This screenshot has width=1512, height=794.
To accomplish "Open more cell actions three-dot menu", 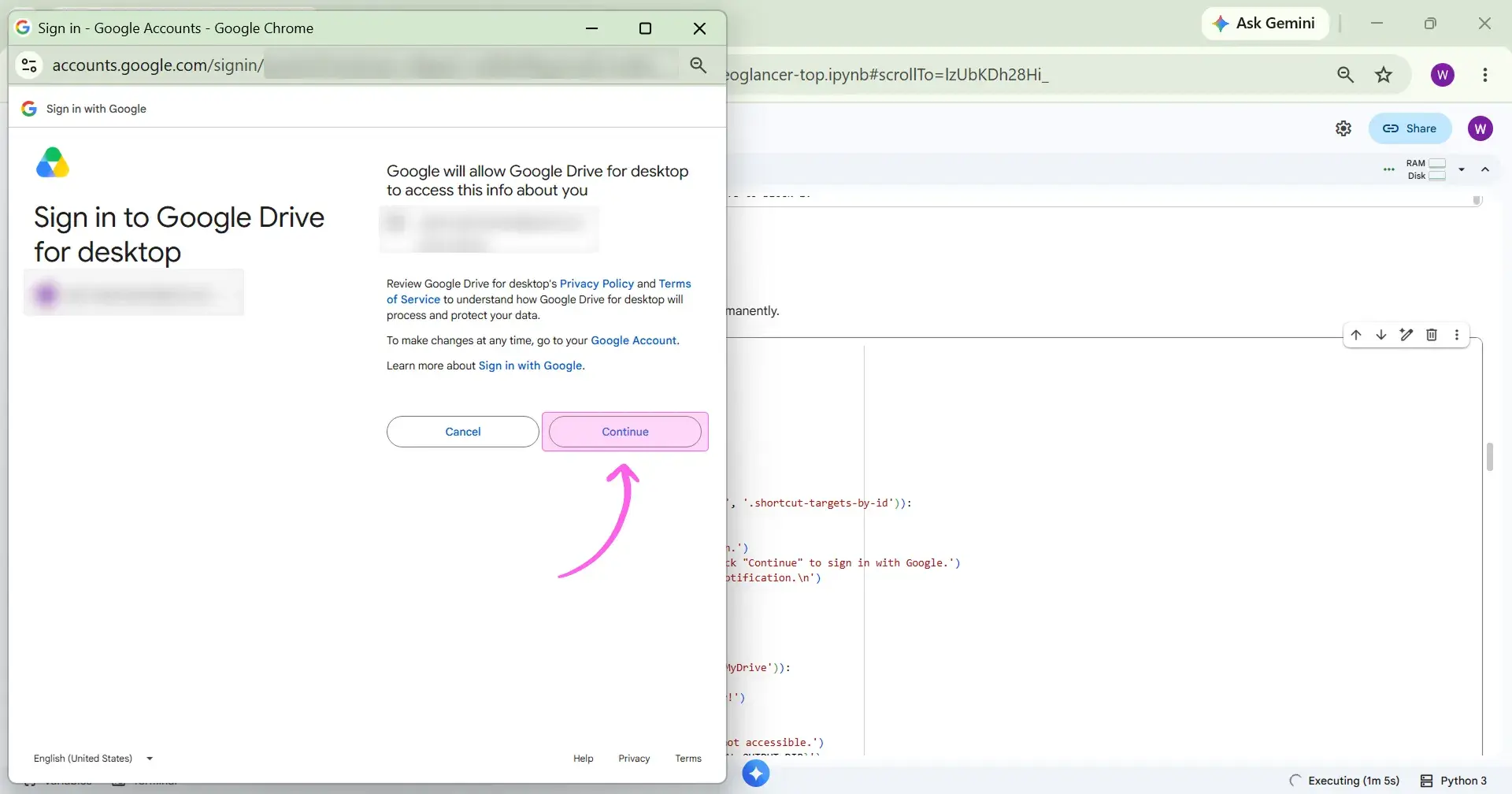I will coord(1457,335).
